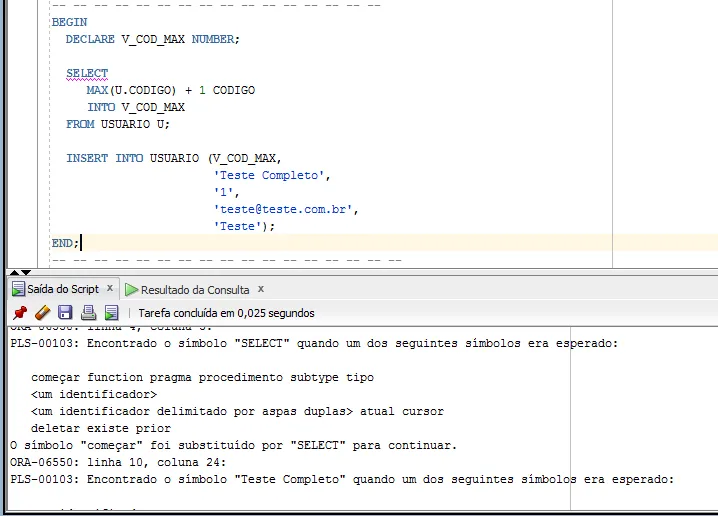This screenshot has width=718, height=516.
Task: Click the 'ORA-06550: linha 10, coluna 24' error line
Action: coord(118,462)
